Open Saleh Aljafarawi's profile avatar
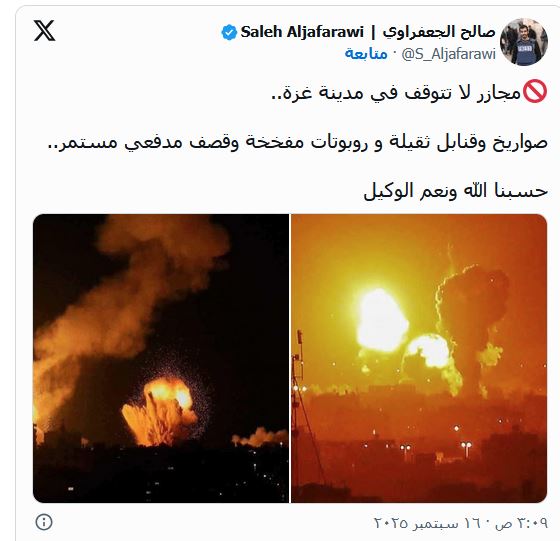The width and height of the screenshot is (560, 541). point(524,42)
